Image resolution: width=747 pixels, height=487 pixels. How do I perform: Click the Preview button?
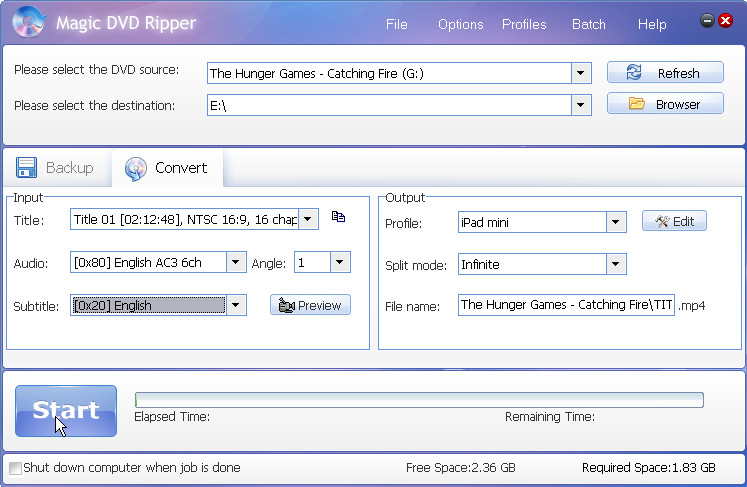click(x=310, y=305)
